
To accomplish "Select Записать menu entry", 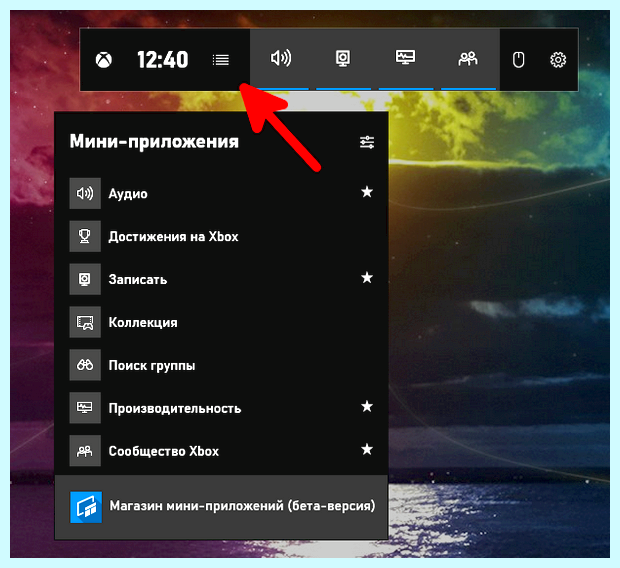I will 221,279.
